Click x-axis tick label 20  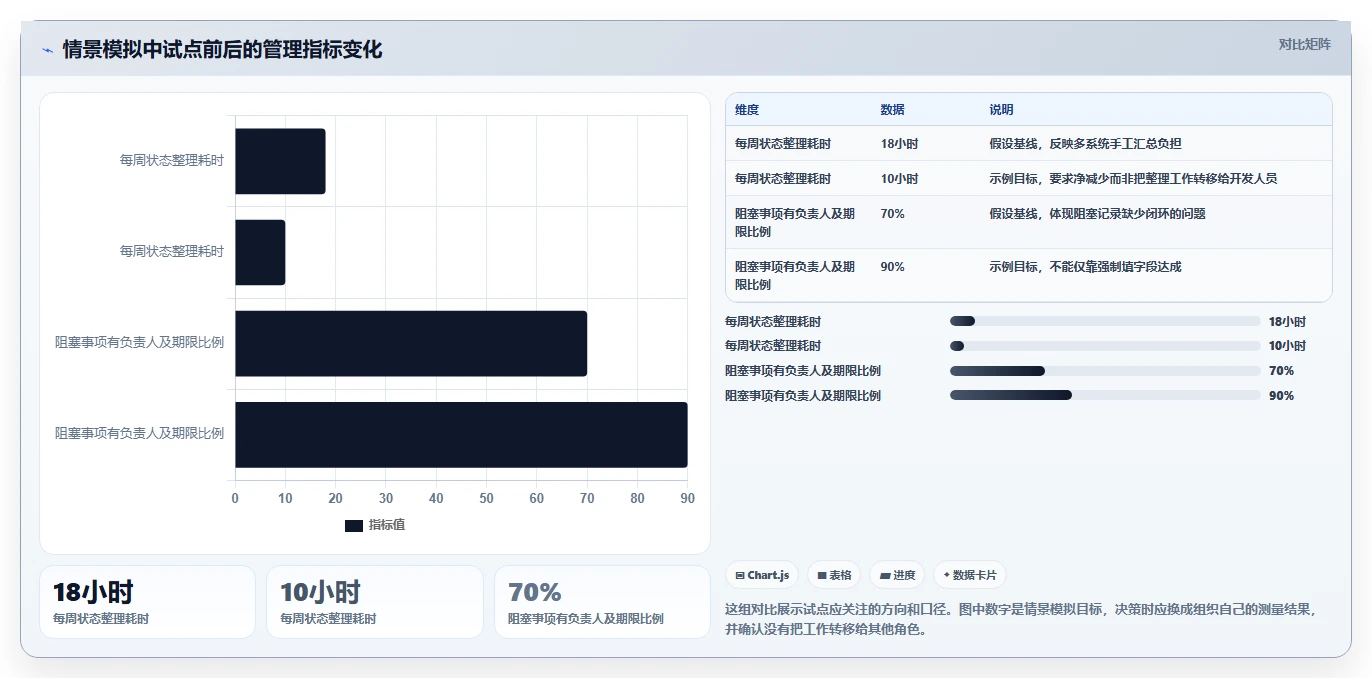pos(335,498)
